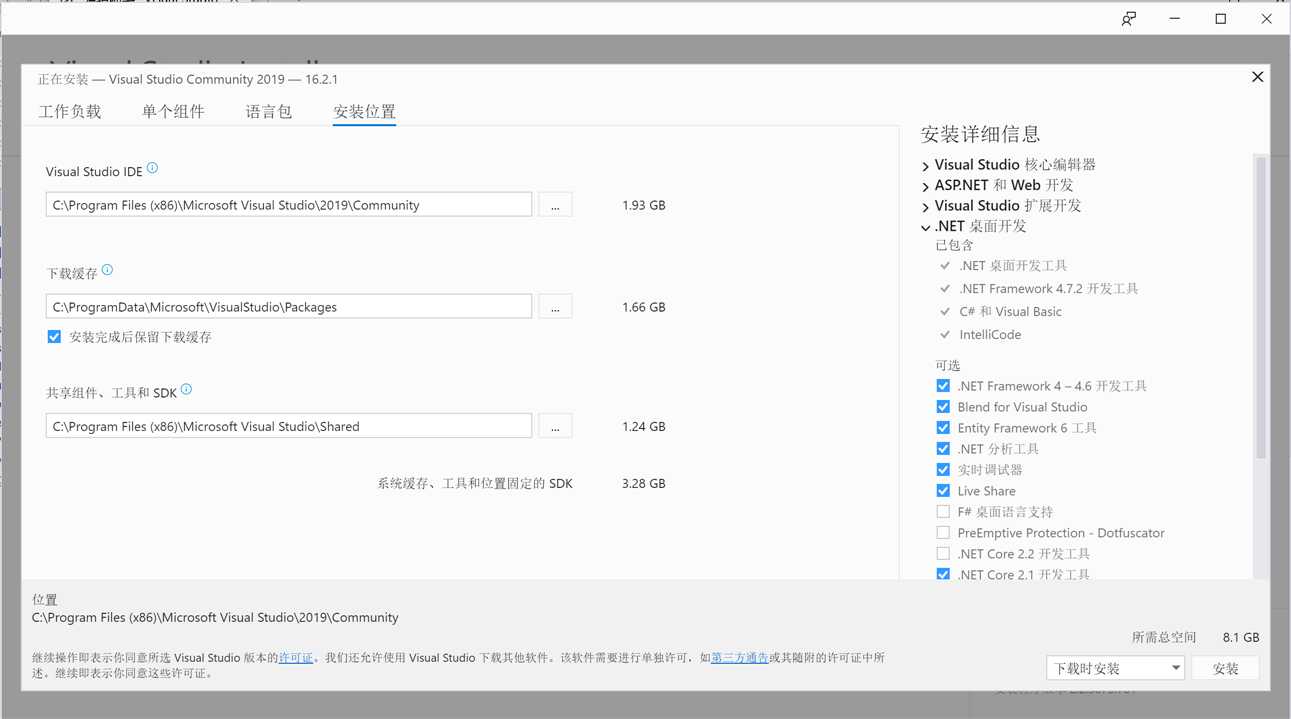The height and width of the screenshot is (719, 1291).
Task: Switch to 单个组件 tab
Action: coord(173,112)
